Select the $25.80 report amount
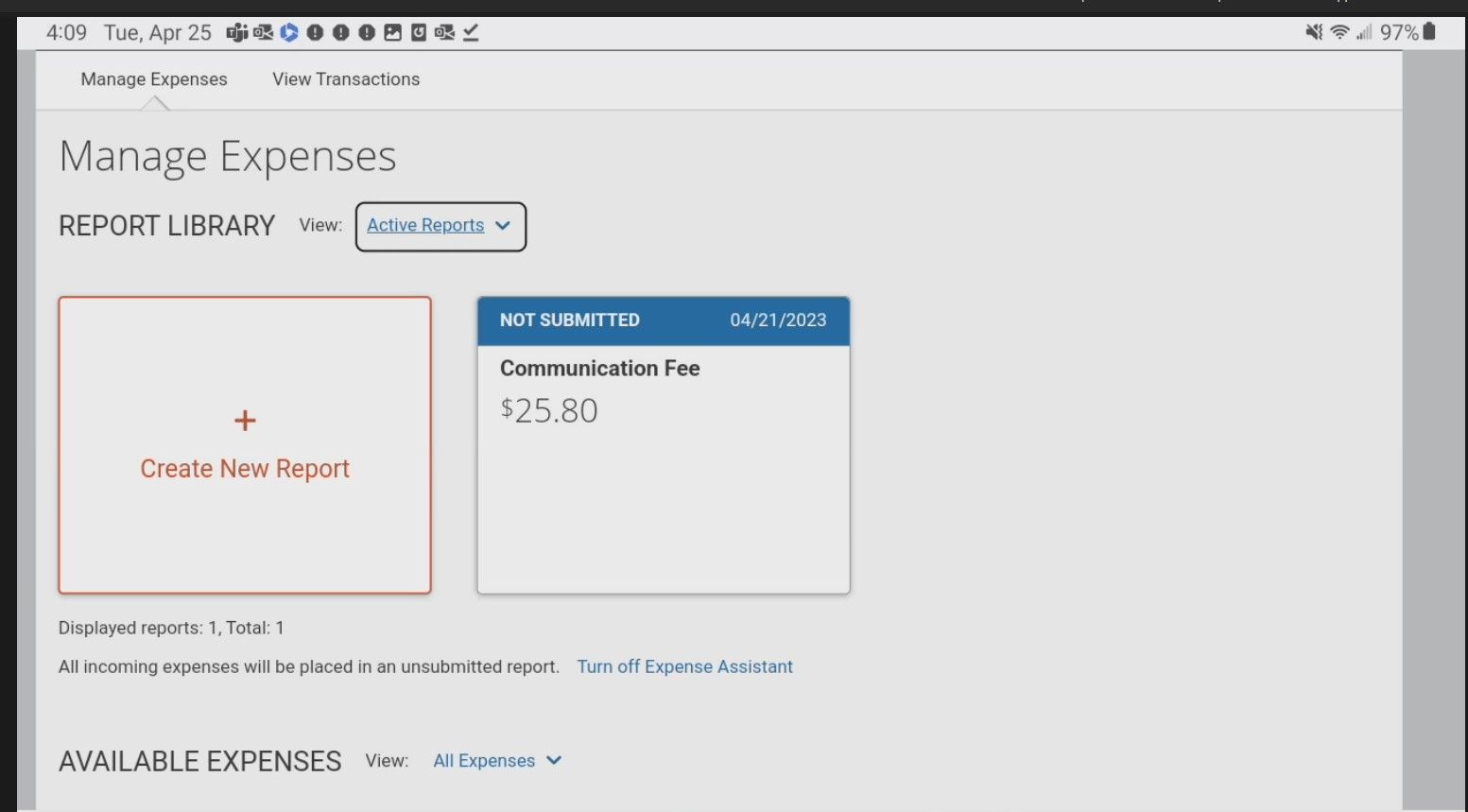 point(549,411)
